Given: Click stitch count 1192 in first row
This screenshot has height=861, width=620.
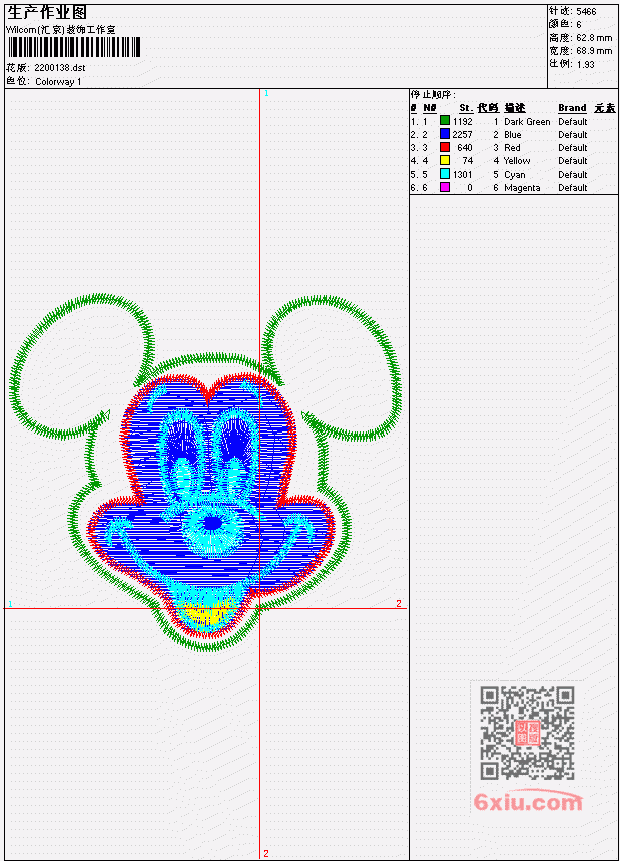Looking at the screenshot, I should pos(462,121).
